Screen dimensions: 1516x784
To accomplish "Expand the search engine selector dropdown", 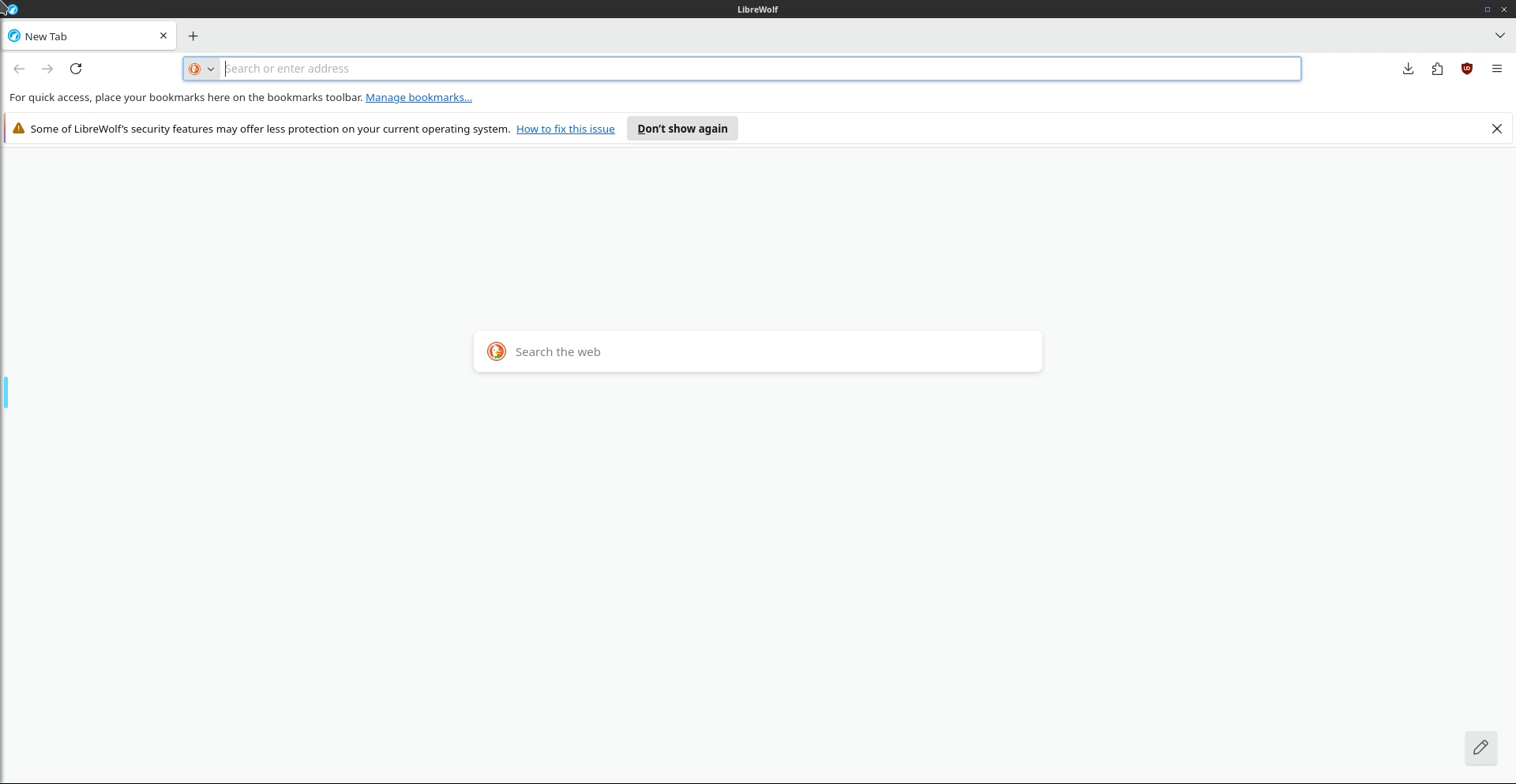I will [201, 69].
